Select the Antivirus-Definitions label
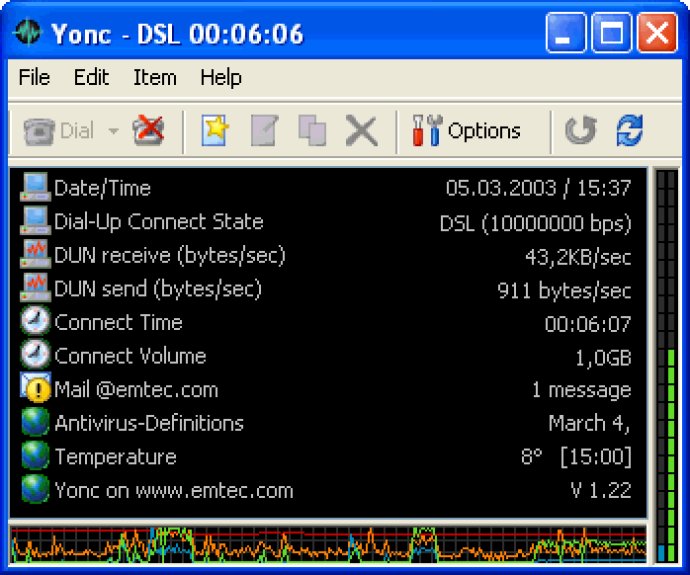 point(149,423)
